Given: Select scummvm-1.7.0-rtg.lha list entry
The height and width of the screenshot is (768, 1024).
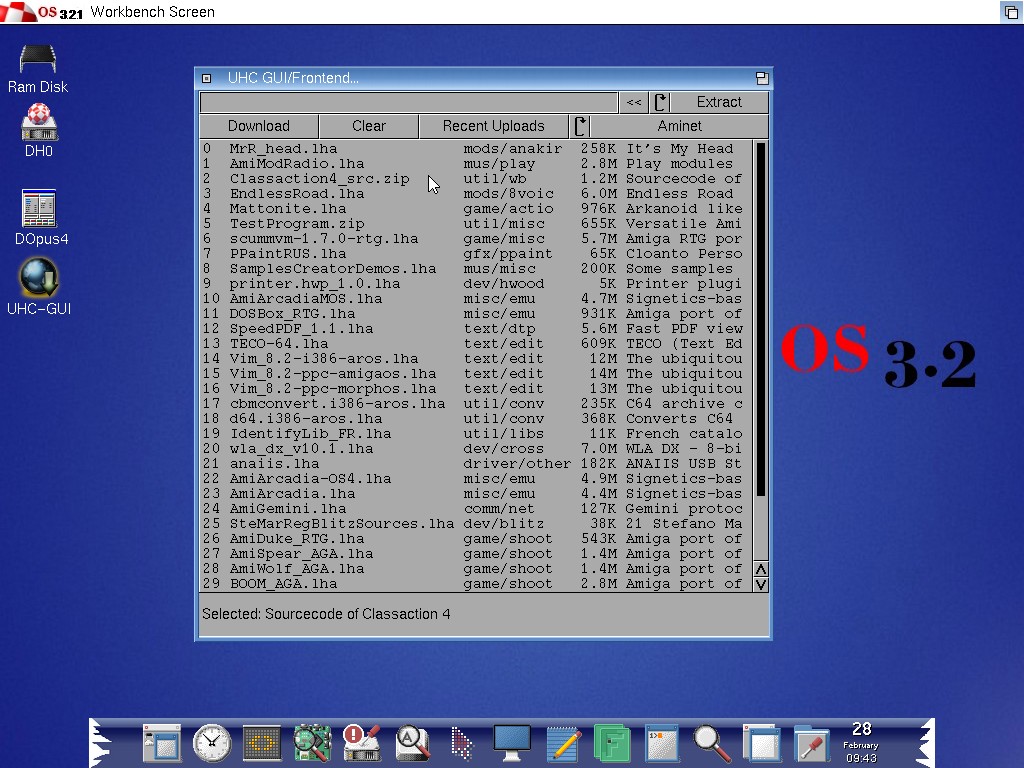Looking at the screenshot, I should pos(323,239).
